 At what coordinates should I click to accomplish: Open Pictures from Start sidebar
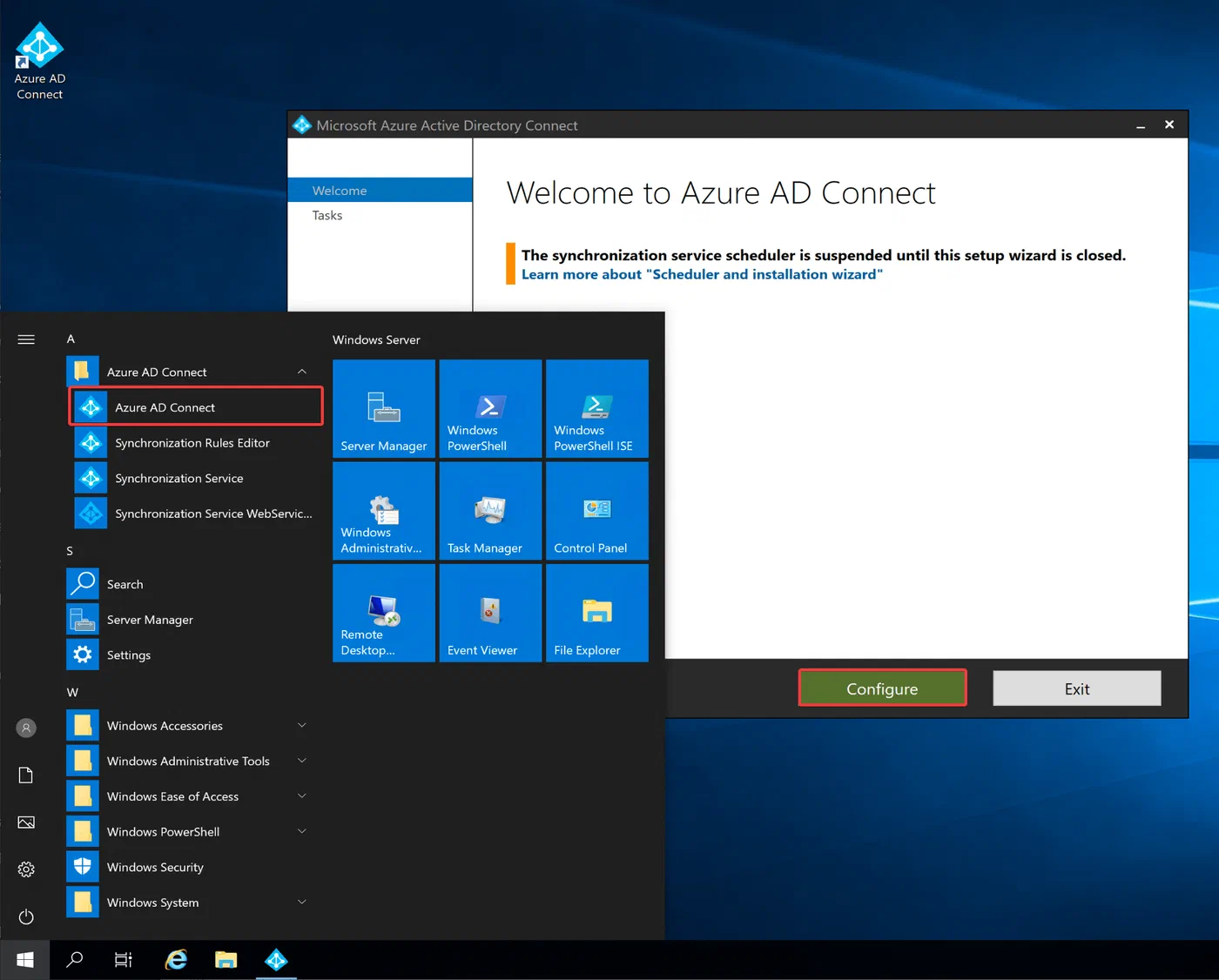(x=26, y=822)
